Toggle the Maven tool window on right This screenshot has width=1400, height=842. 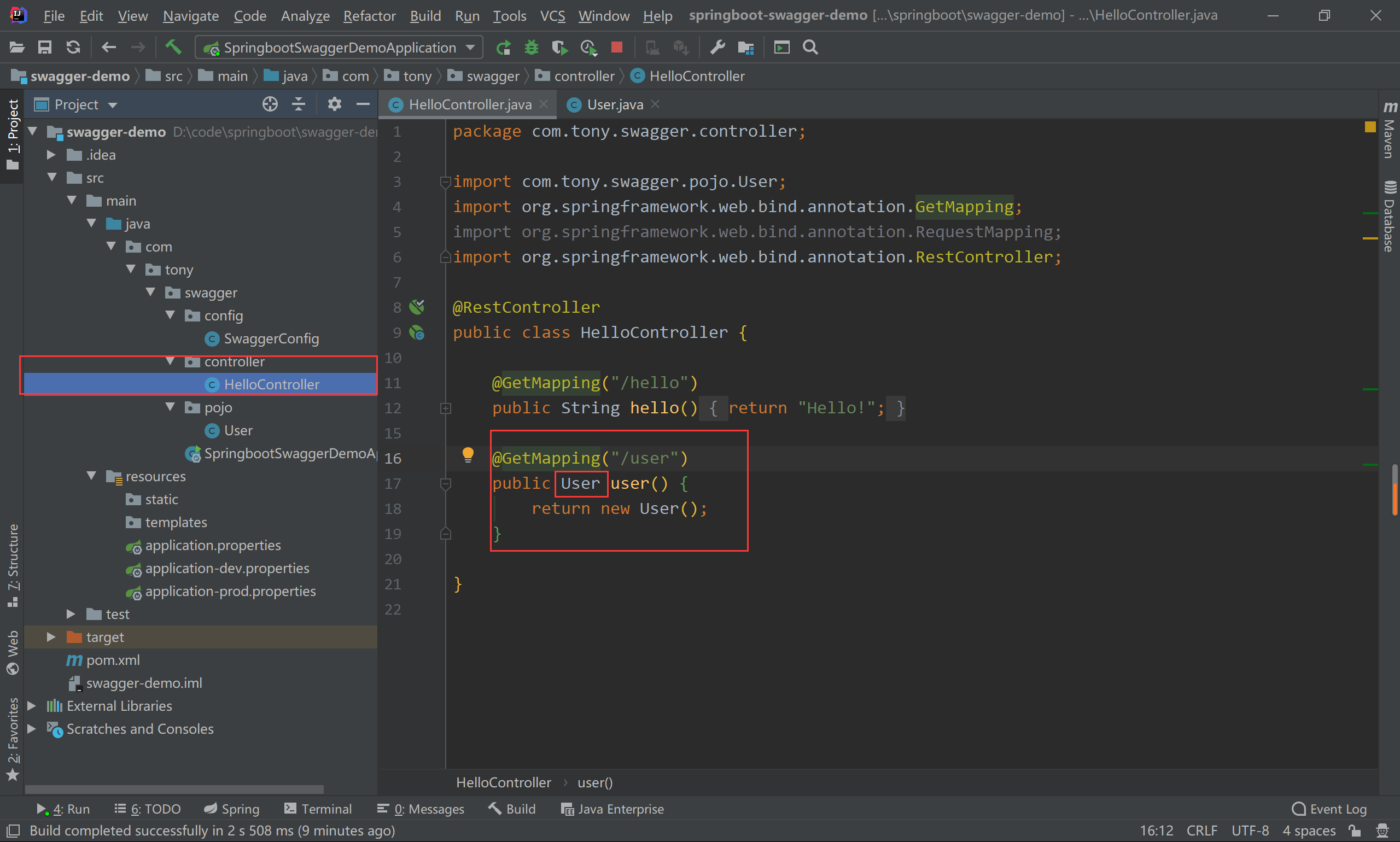[x=1389, y=132]
